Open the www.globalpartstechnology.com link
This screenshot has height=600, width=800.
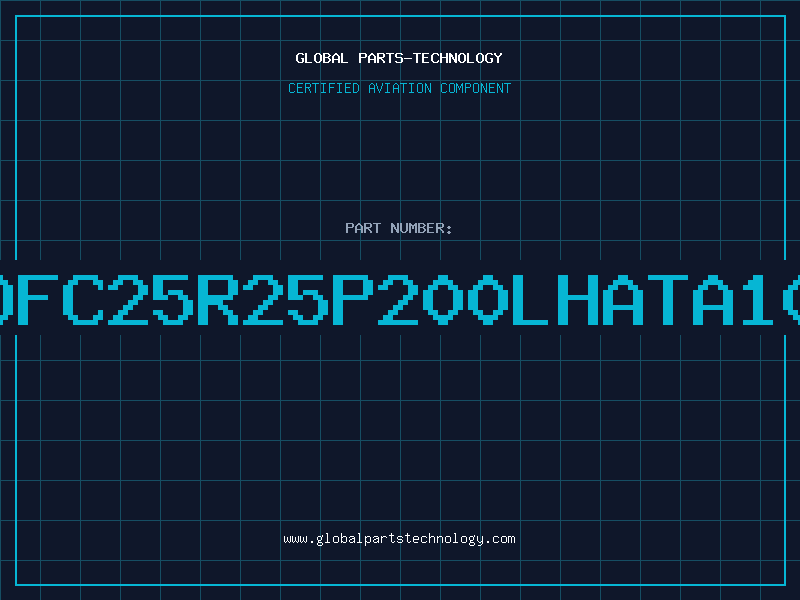[x=399, y=539]
